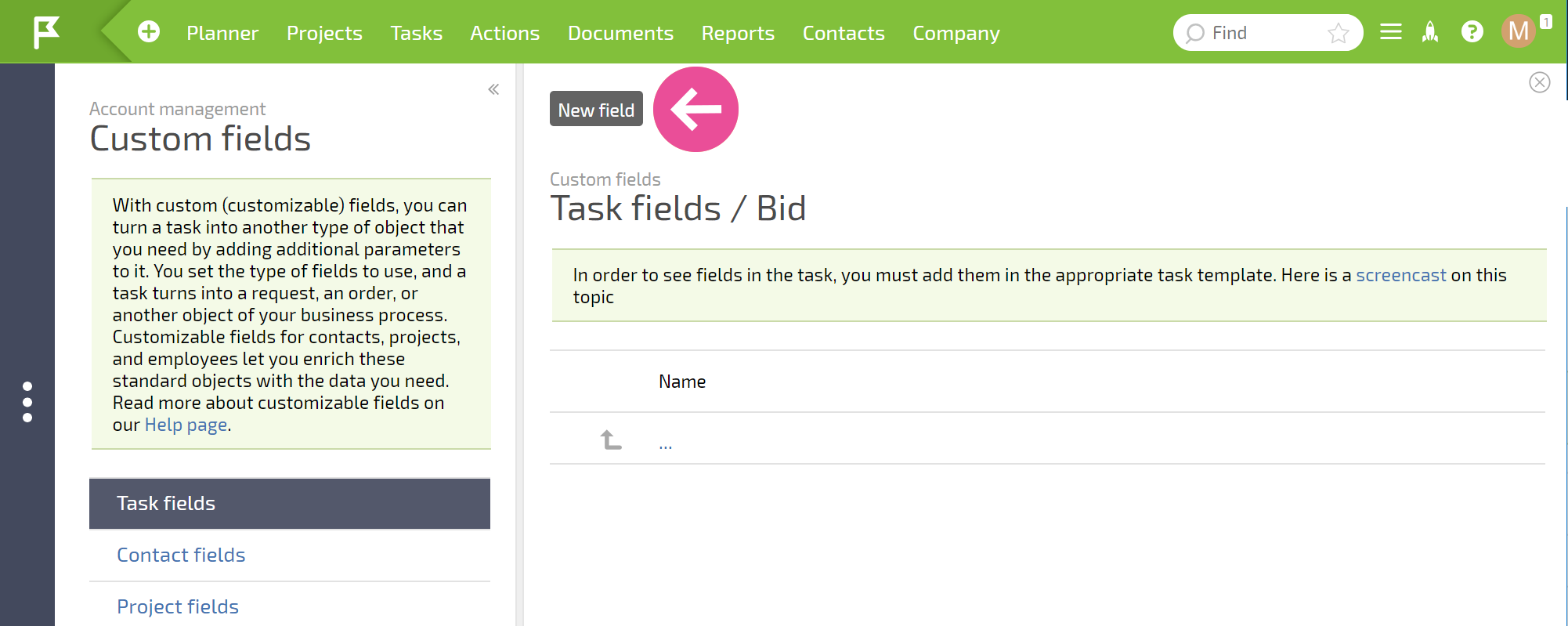
Task: Select Project fields in sidebar
Action: pyautogui.click(x=178, y=606)
